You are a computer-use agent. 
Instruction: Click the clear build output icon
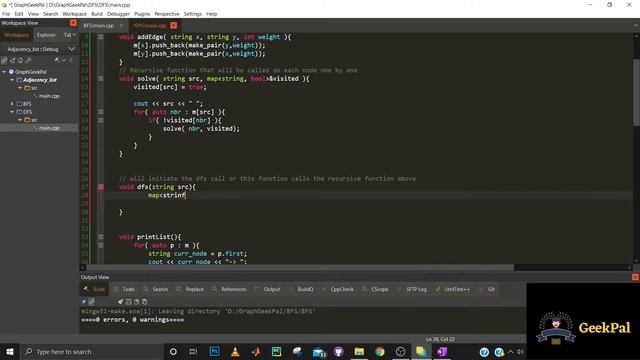click(x=120, y=302)
